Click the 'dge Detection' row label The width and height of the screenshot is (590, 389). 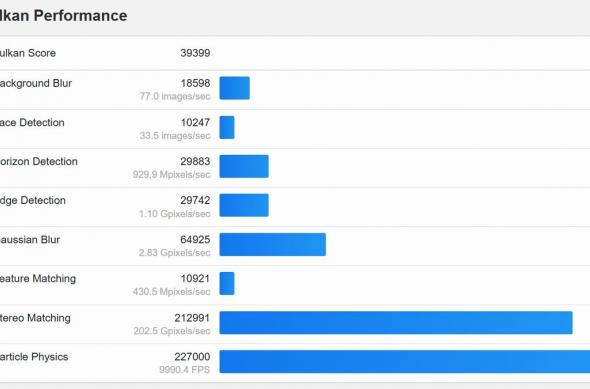click(x=33, y=201)
